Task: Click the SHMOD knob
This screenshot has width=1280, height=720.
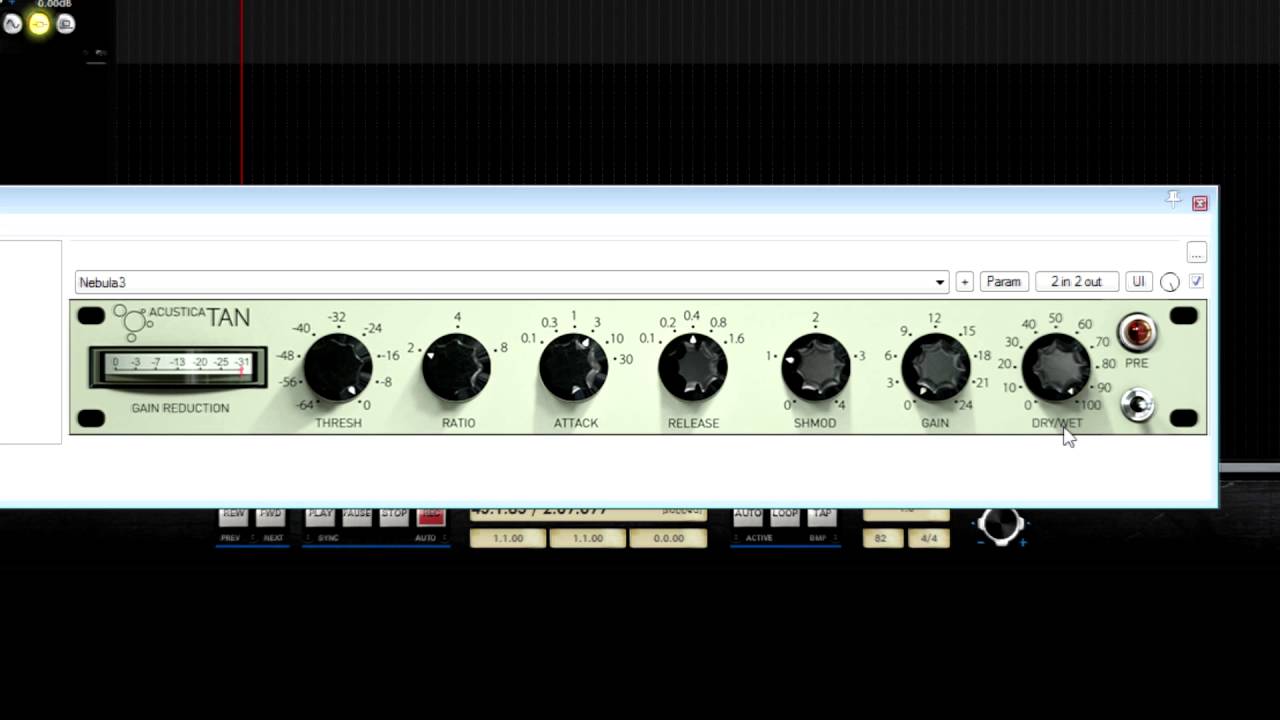Action: pos(815,368)
